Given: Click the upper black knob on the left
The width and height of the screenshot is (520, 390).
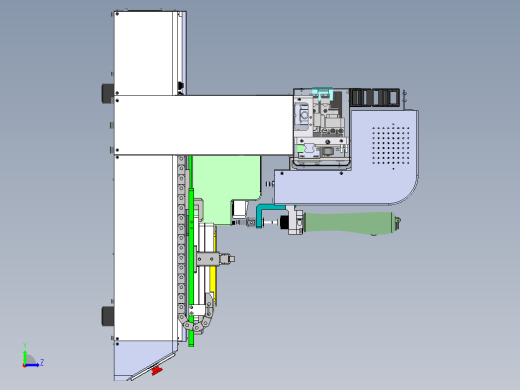Looking at the screenshot, I should 108,93.
